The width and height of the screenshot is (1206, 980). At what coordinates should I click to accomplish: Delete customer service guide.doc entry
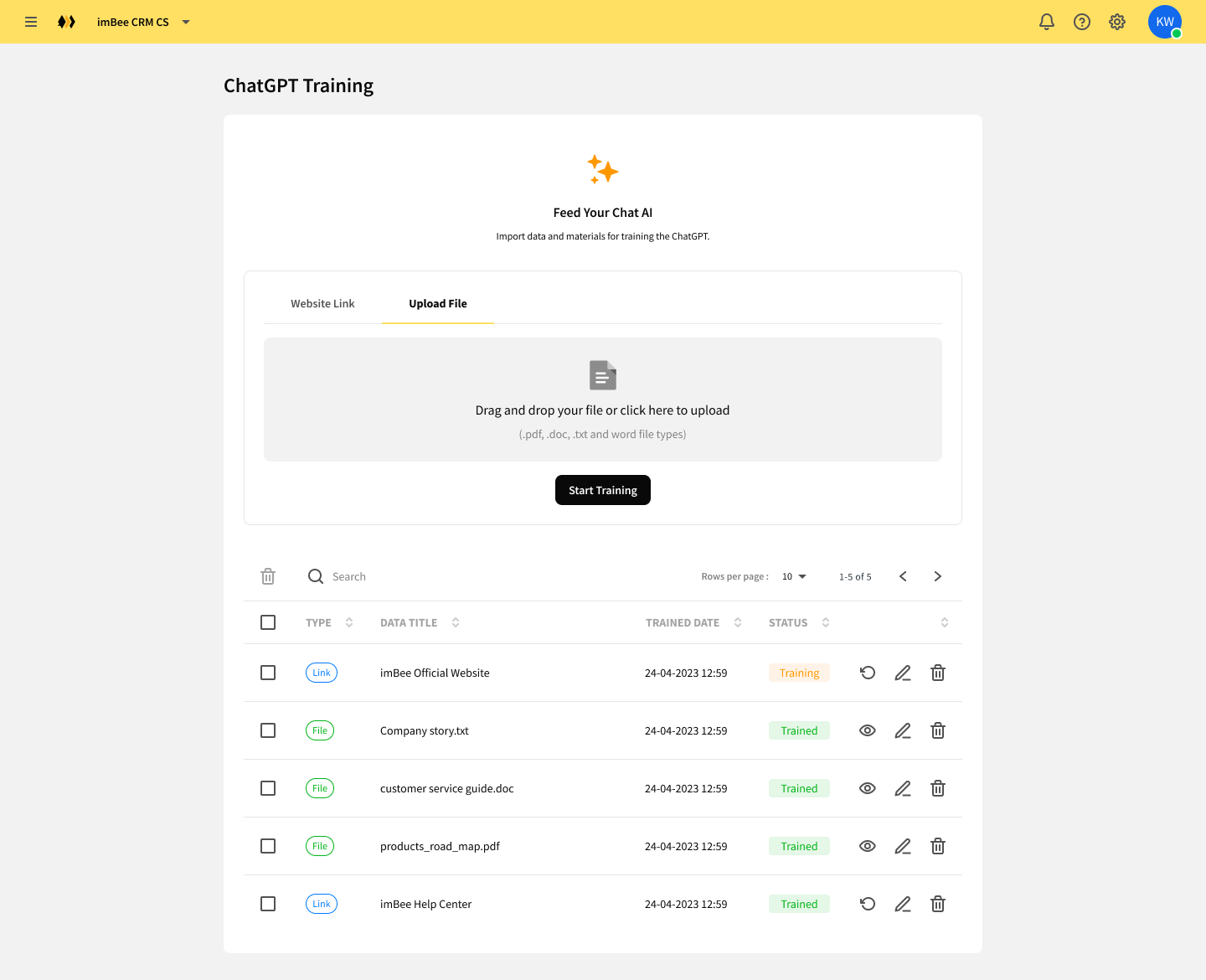click(938, 788)
